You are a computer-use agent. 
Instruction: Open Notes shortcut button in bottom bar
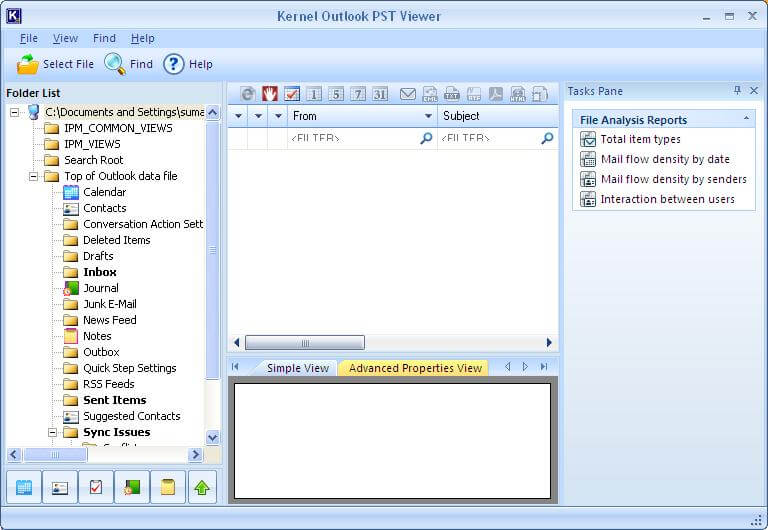(168, 487)
